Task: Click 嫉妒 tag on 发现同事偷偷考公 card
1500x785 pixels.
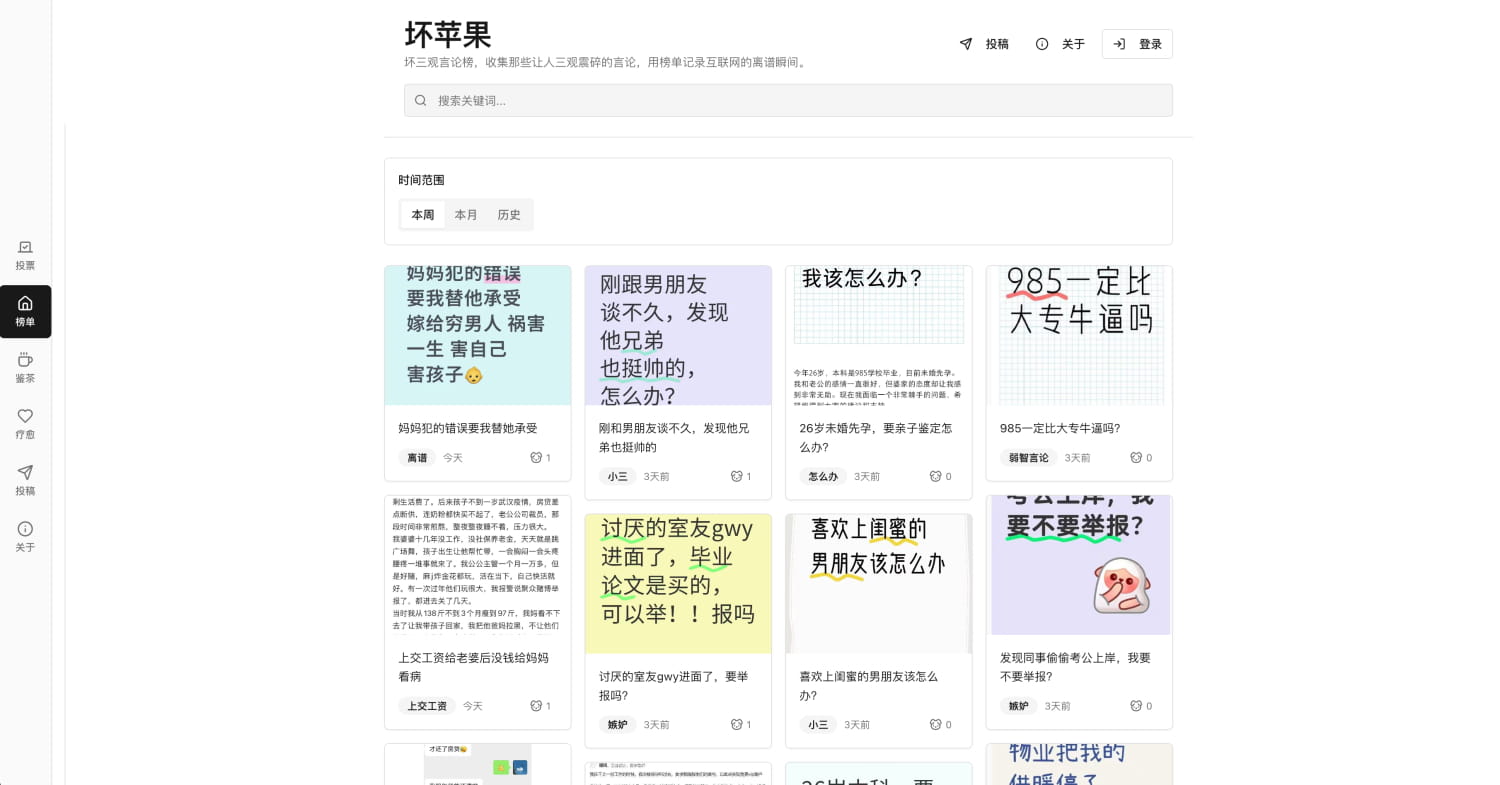Action: [1019, 706]
